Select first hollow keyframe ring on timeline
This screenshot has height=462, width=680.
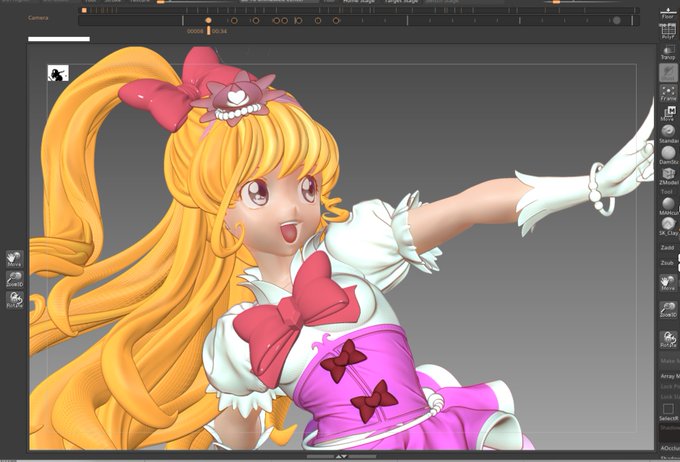[234, 20]
